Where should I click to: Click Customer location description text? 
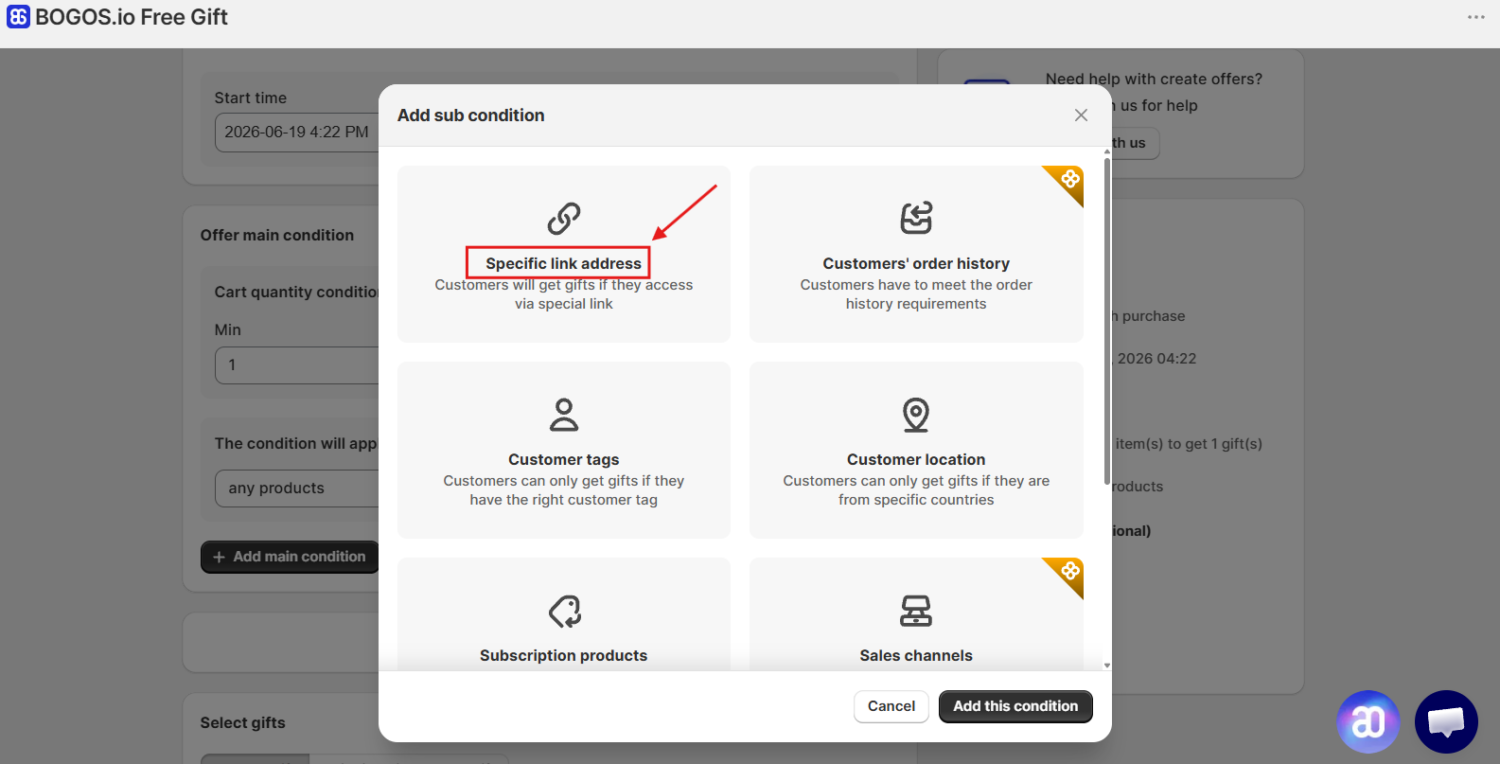click(916, 490)
